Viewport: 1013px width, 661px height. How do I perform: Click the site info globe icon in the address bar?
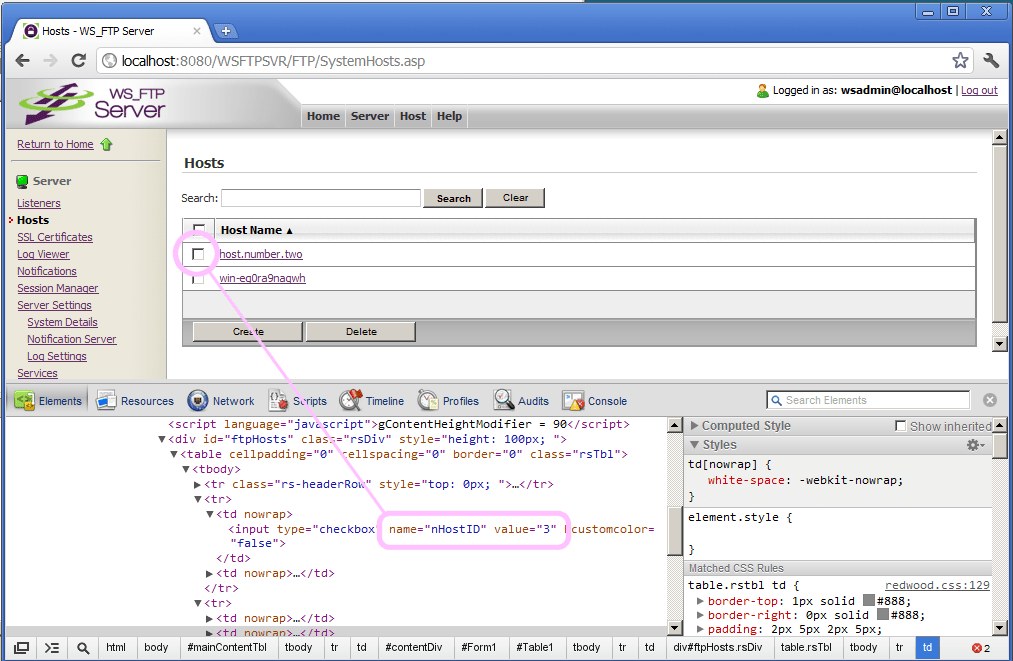(x=110, y=61)
